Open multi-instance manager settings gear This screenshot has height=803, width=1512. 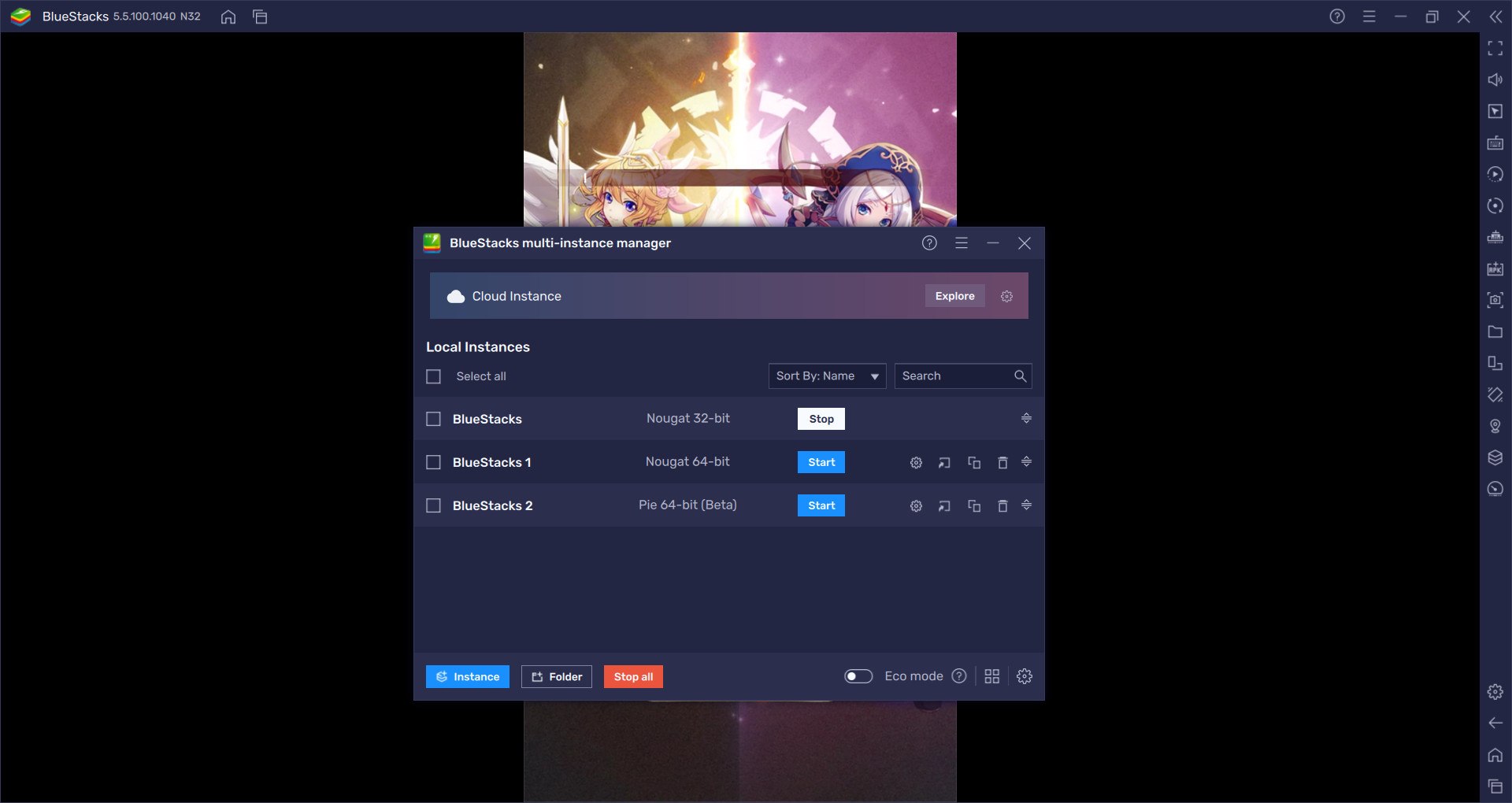pyautogui.click(x=1025, y=676)
